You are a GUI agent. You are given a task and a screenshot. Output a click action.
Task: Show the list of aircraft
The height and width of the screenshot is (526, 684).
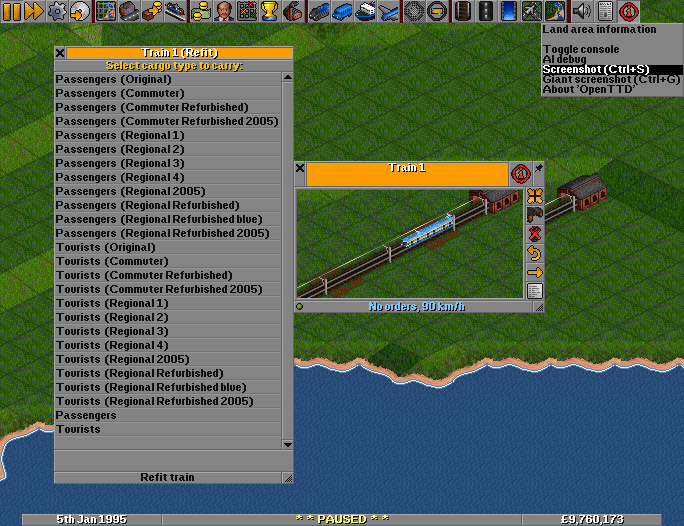pyautogui.click(x=387, y=11)
